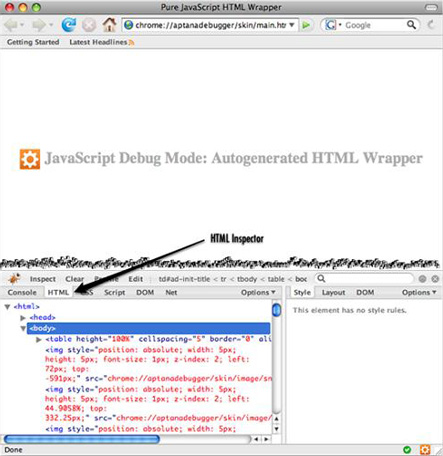Image resolution: width=443 pixels, height=456 pixels.
Task: Click the orange Aptana gear status icon
Action: click(425, 450)
